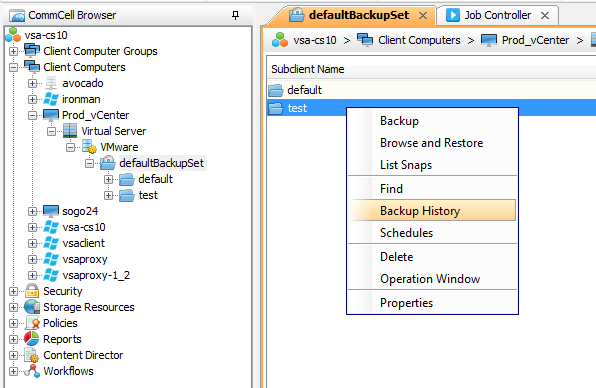Image resolution: width=596 pixels, height=388 pixels.
Task: Expand the avocado client node
Action: point(33,83)
